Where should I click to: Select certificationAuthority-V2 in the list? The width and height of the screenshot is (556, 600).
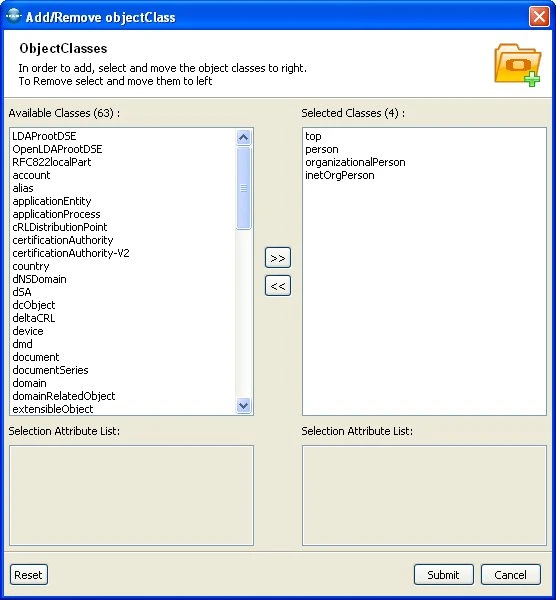(71, 253)
